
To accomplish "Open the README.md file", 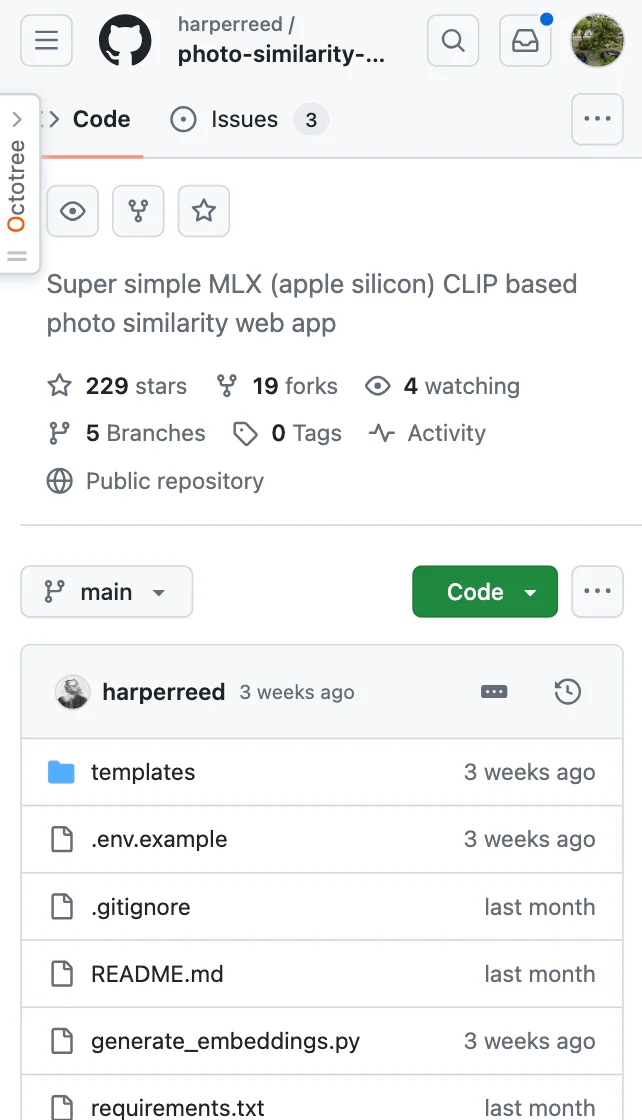I will pos(157,974).
